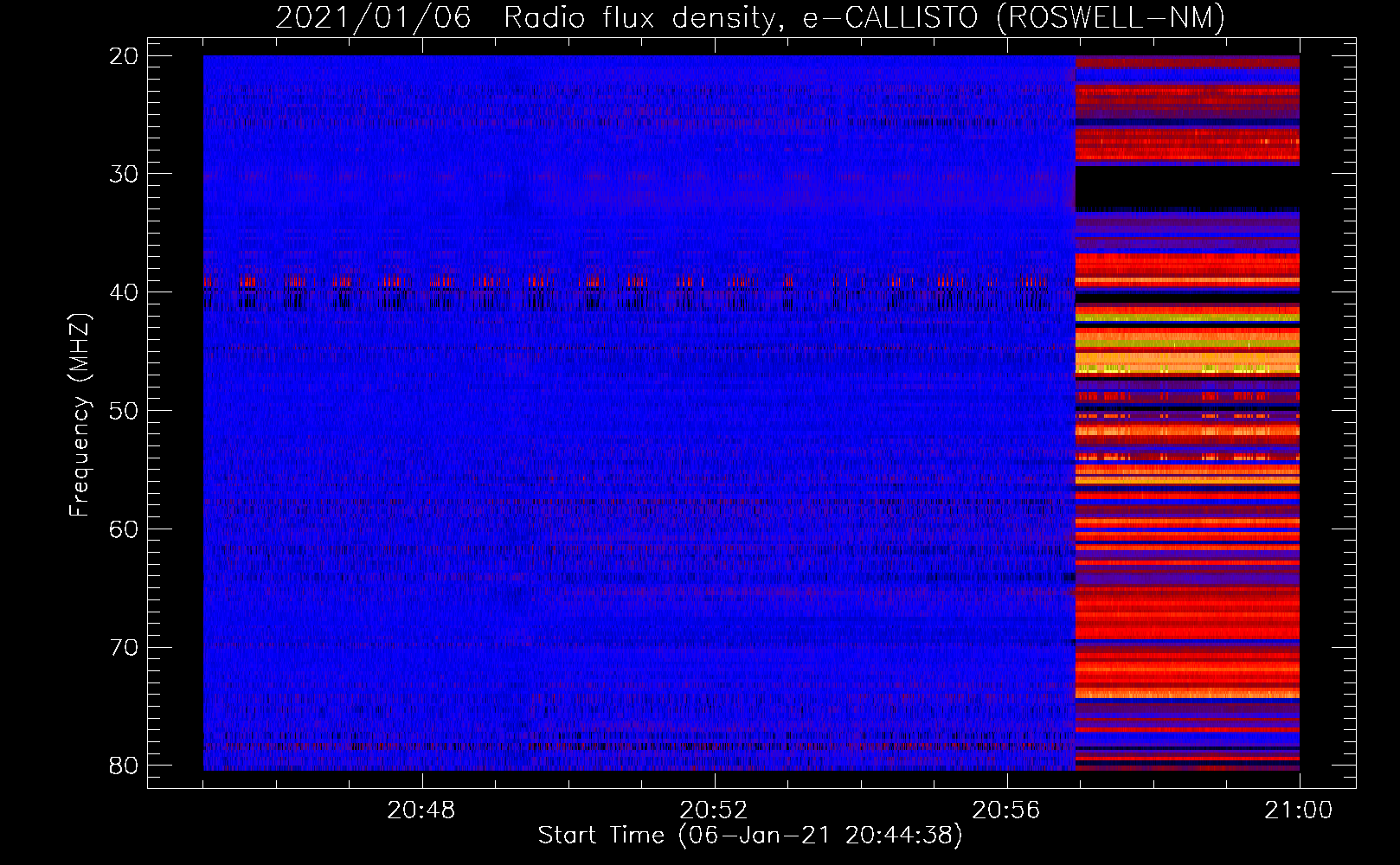Click the 'Start Time (06-Jan-21 20:44:38)' label
The image size is (1400, 865).
pyautogui.click(x=750, y=836)
